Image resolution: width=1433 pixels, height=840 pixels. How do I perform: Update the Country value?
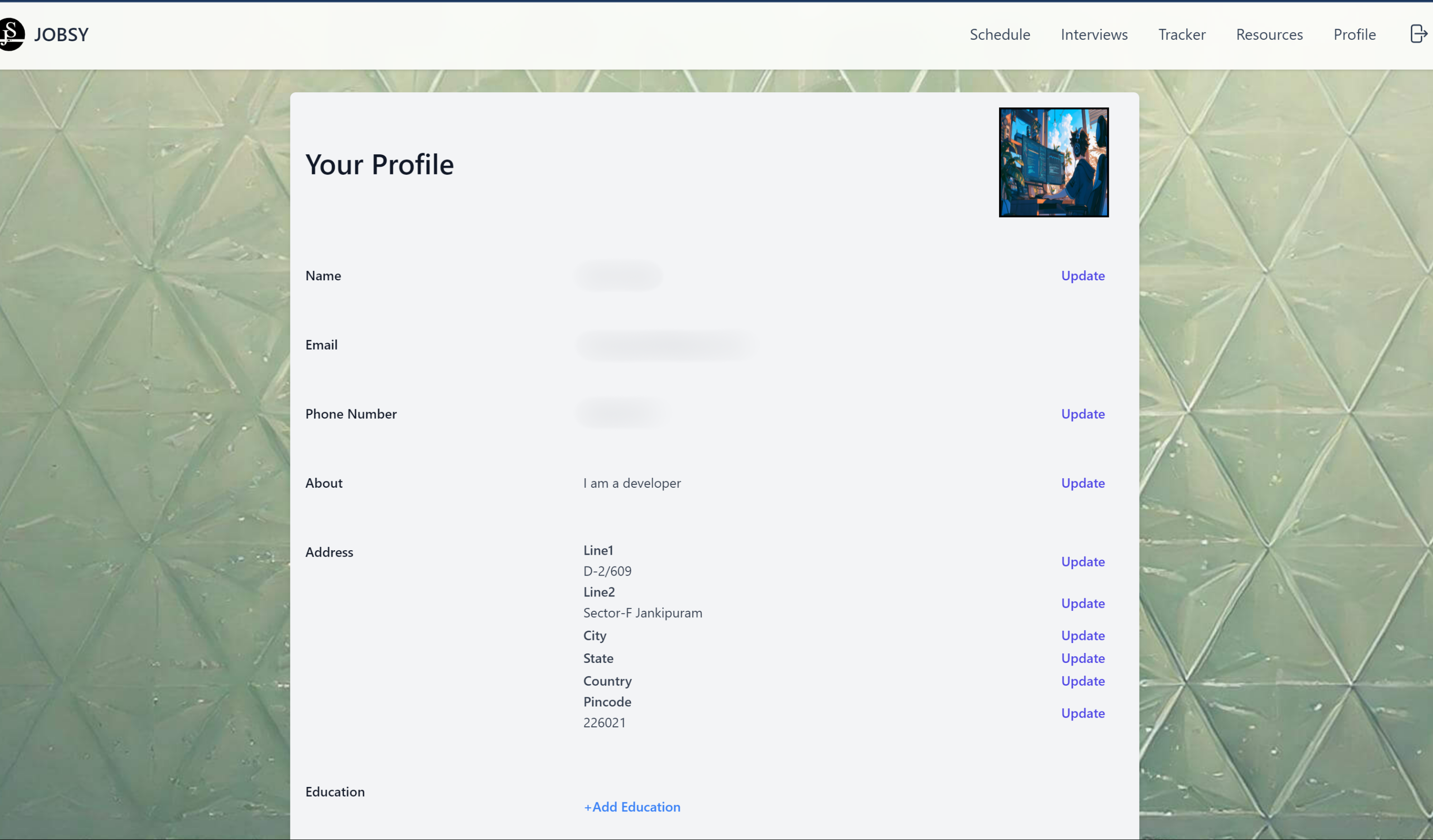[1082, 681]
